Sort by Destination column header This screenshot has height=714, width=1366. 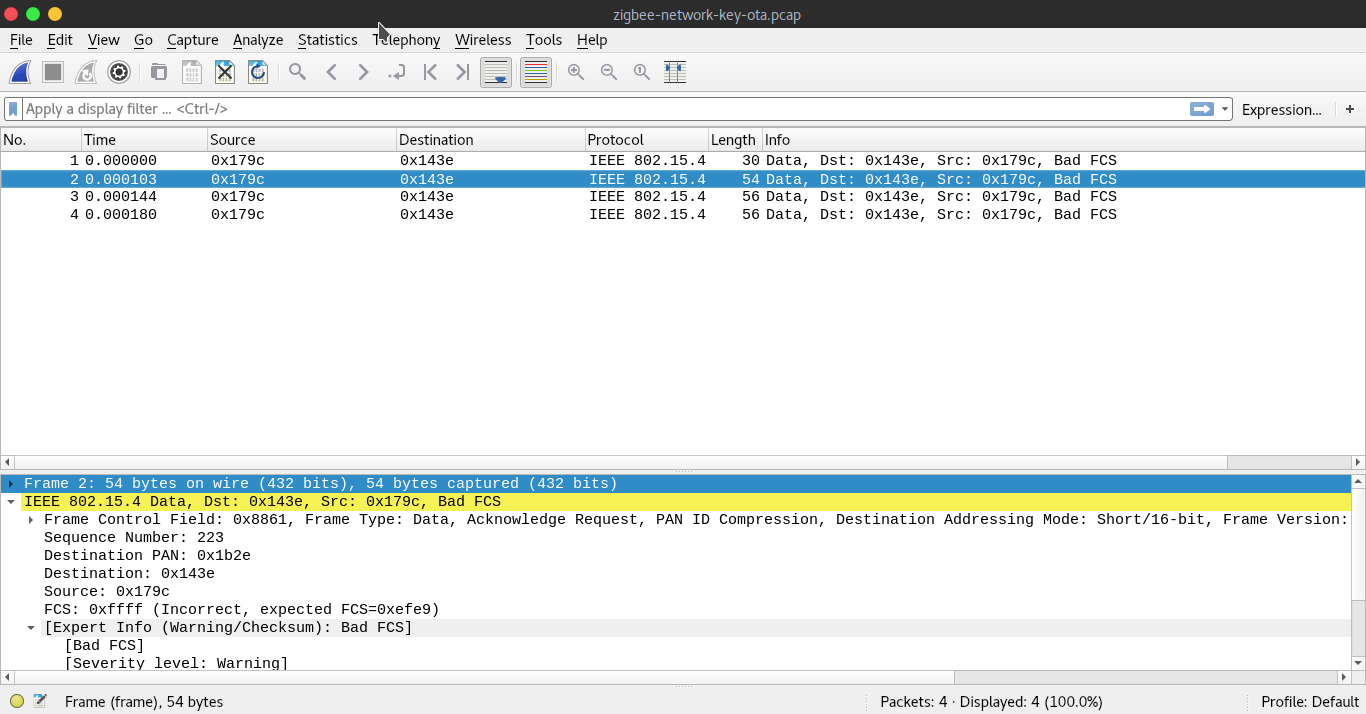(x=490, y=140)
